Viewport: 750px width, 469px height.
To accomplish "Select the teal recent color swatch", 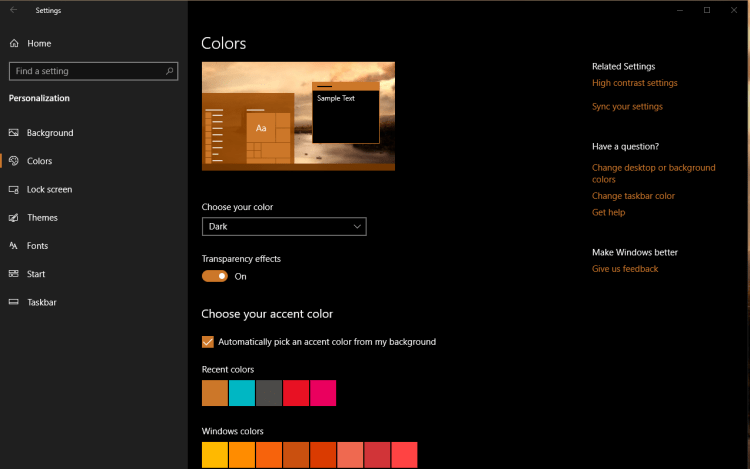I will (x=242, y=393).
